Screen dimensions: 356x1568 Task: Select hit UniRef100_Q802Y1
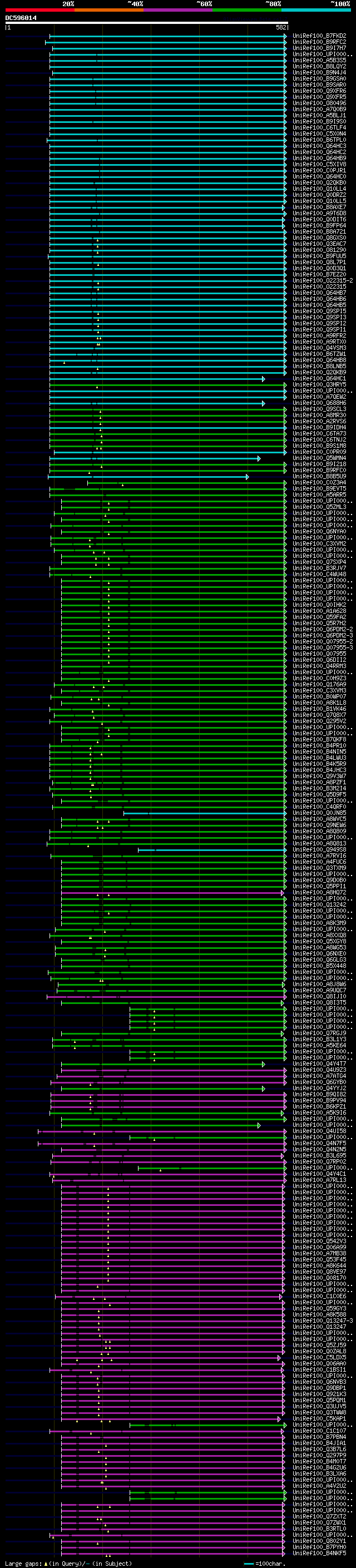[x=319, y=1541]
